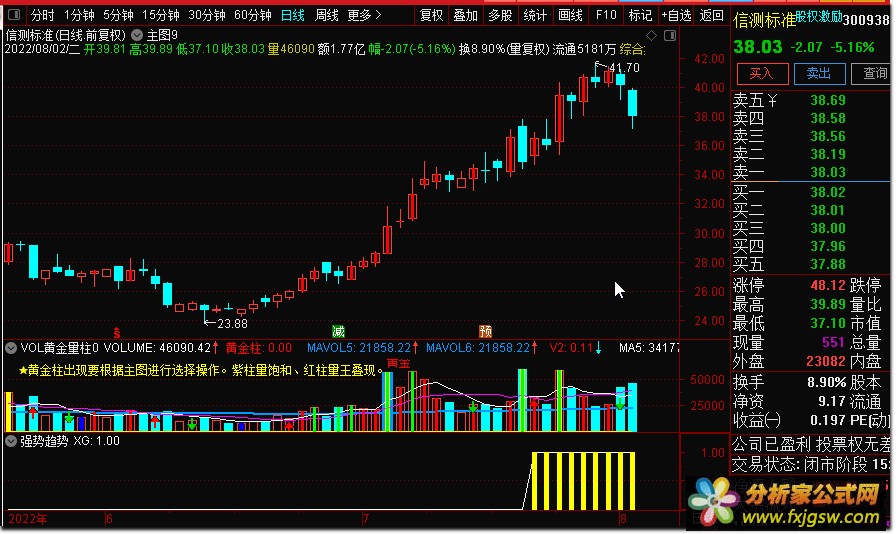The height and width of the screenshot is (534, 896).
Task: Select the 卖四 price 38.58
Action: [827, 118]
